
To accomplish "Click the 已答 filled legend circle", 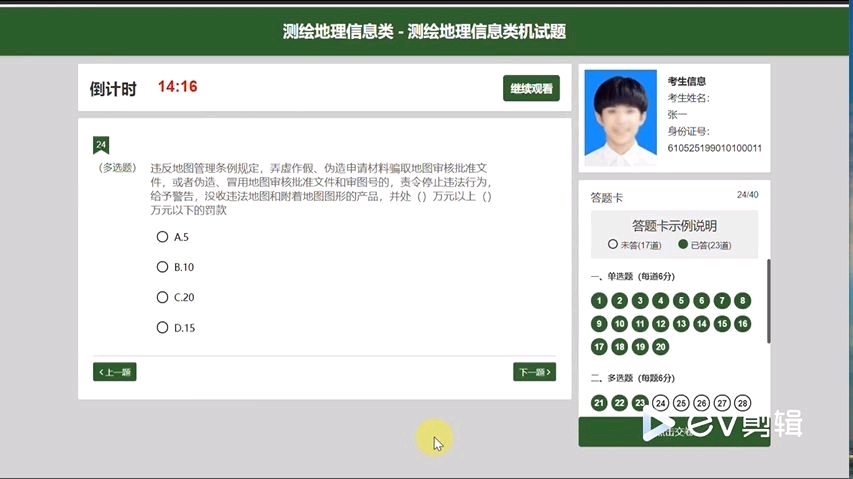I will tap(683, 244).
